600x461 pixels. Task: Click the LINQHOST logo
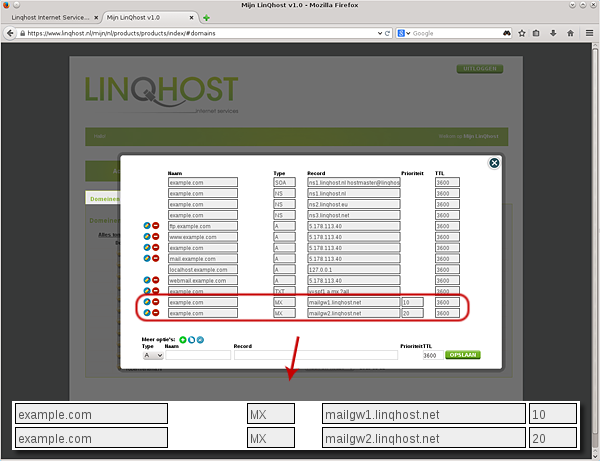[x=161, y=95]
